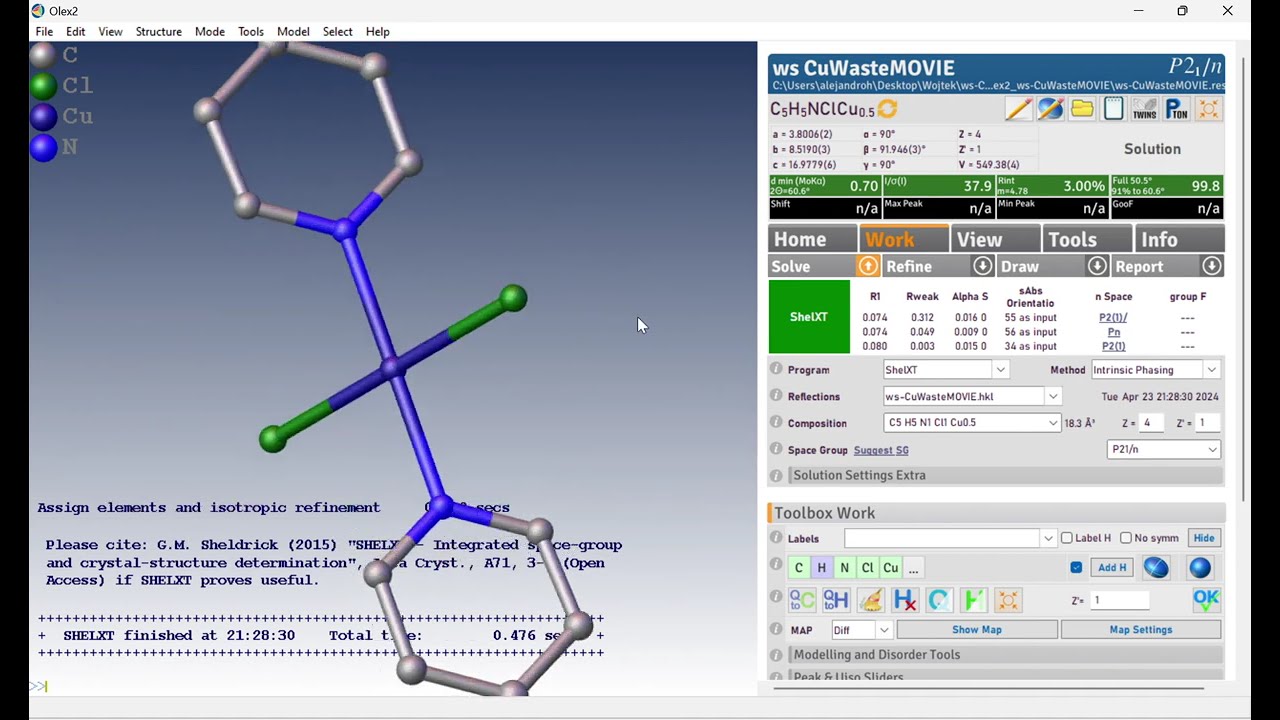This screenshot has width=1280, height=720.
Task: Expand Modelling and Disorder Tools section
Action: coord(1005,655)
